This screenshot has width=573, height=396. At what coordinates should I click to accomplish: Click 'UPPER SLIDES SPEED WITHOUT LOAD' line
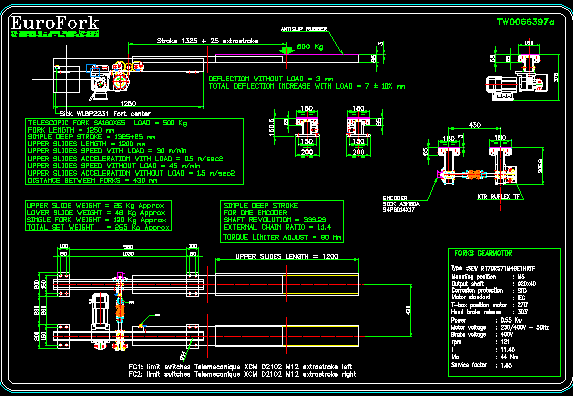click(114, 165)
